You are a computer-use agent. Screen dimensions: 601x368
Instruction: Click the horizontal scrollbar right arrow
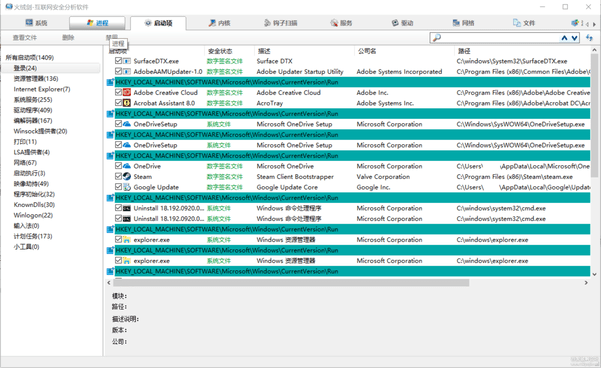586,283
